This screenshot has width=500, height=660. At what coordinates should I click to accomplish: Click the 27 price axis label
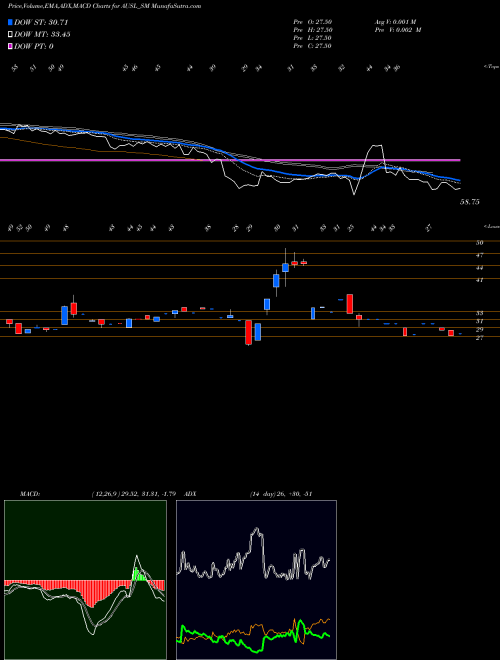480,338
